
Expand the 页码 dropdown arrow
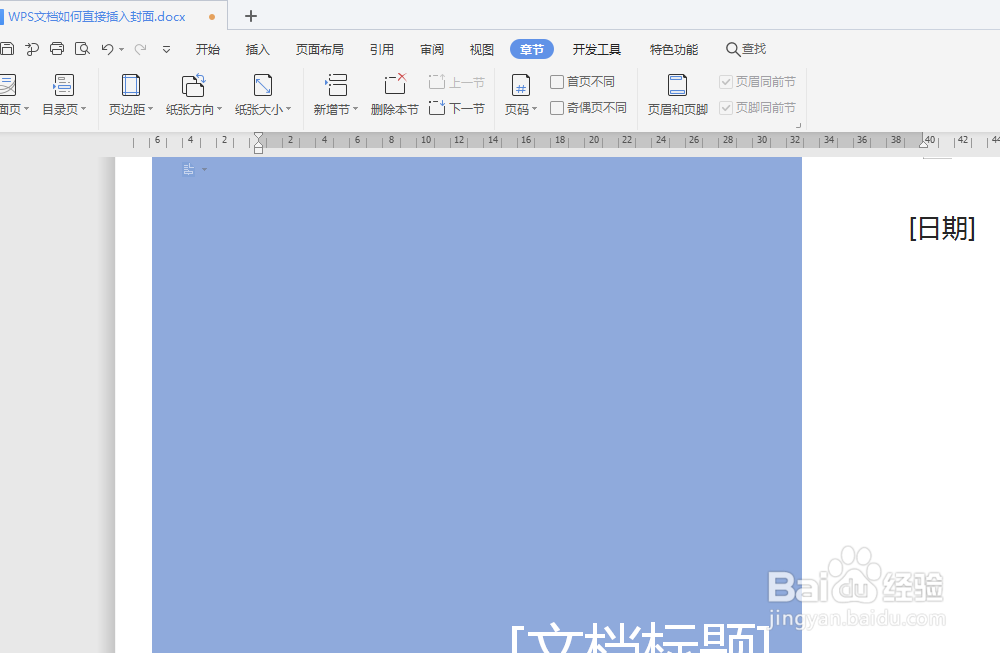pos(534,109)
